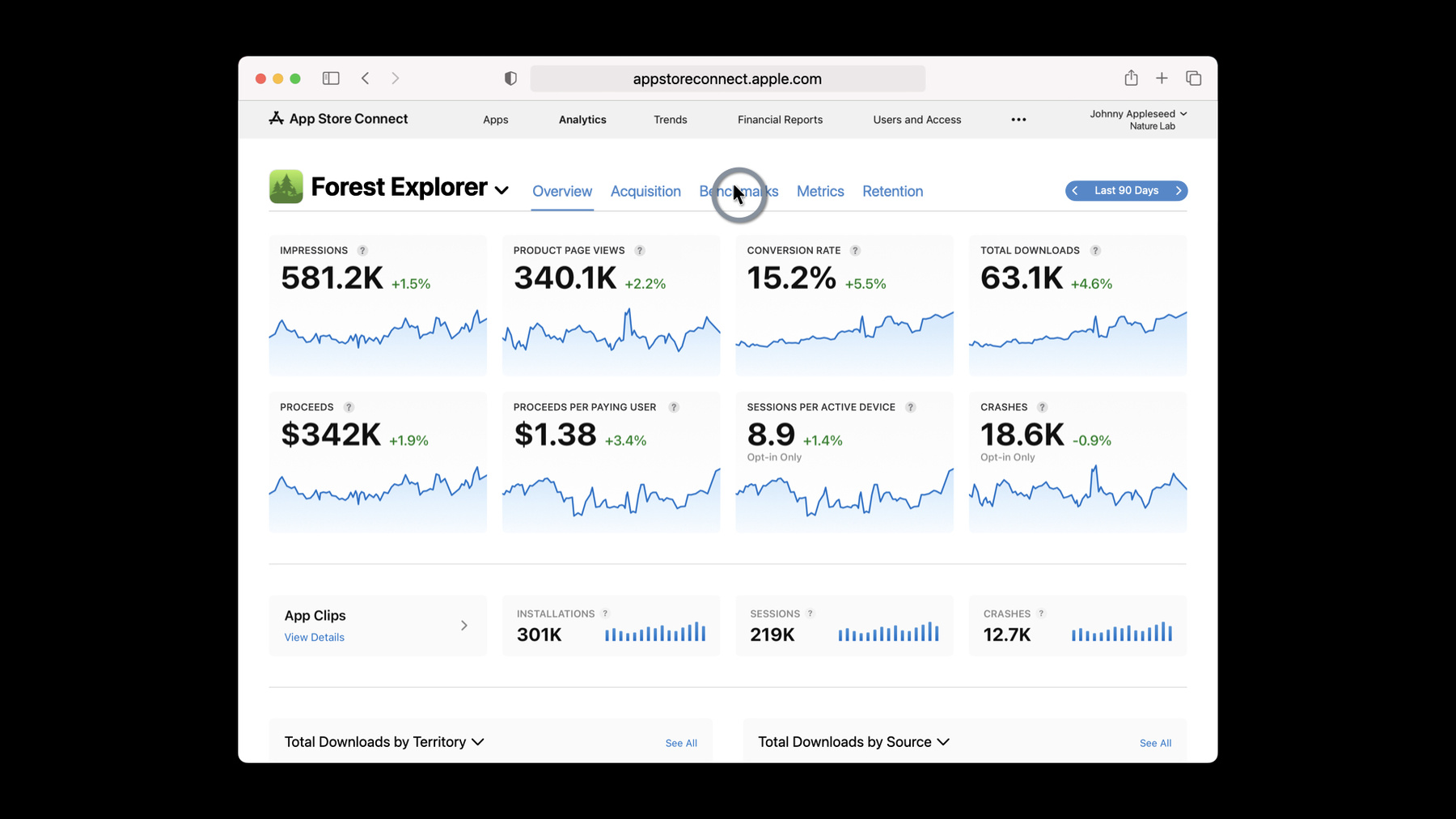Show help for Product Page Views

[x=639, y=251]
